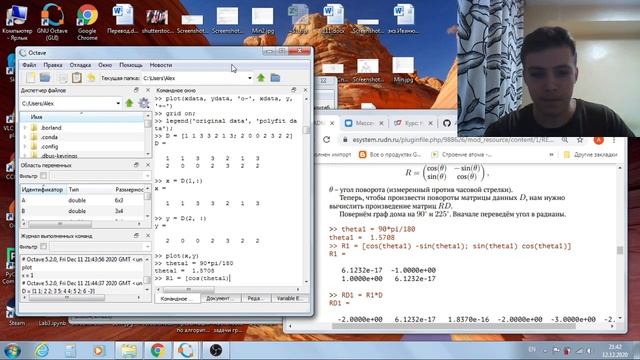Undock the workspace variables panel

(x=136, y=165)
